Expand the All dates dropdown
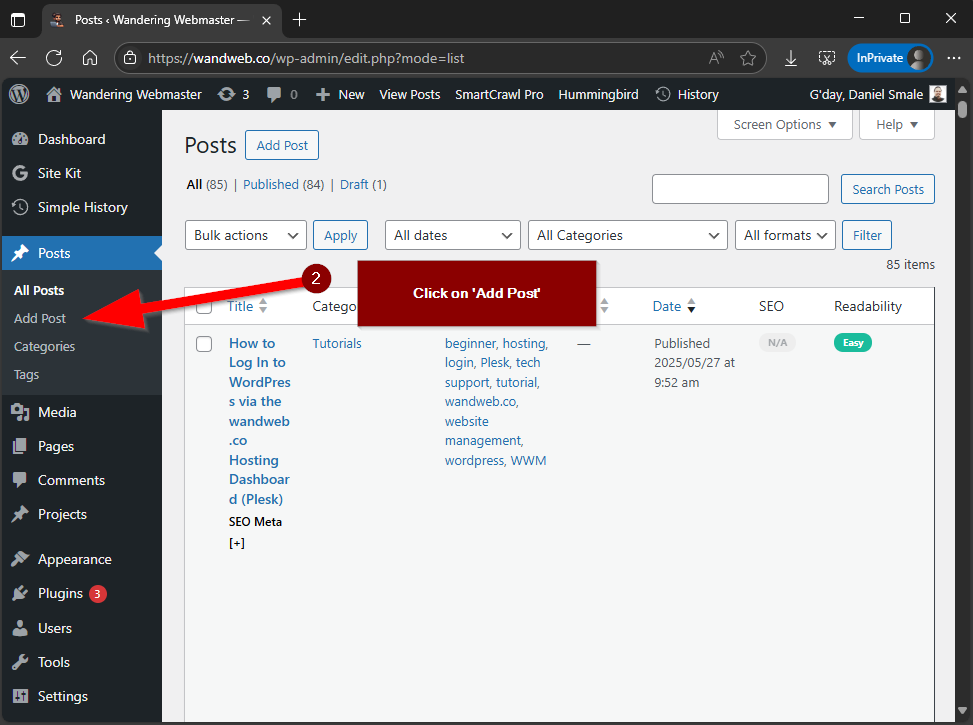Viewport: 973px width, 725px height. click(452, 235)
